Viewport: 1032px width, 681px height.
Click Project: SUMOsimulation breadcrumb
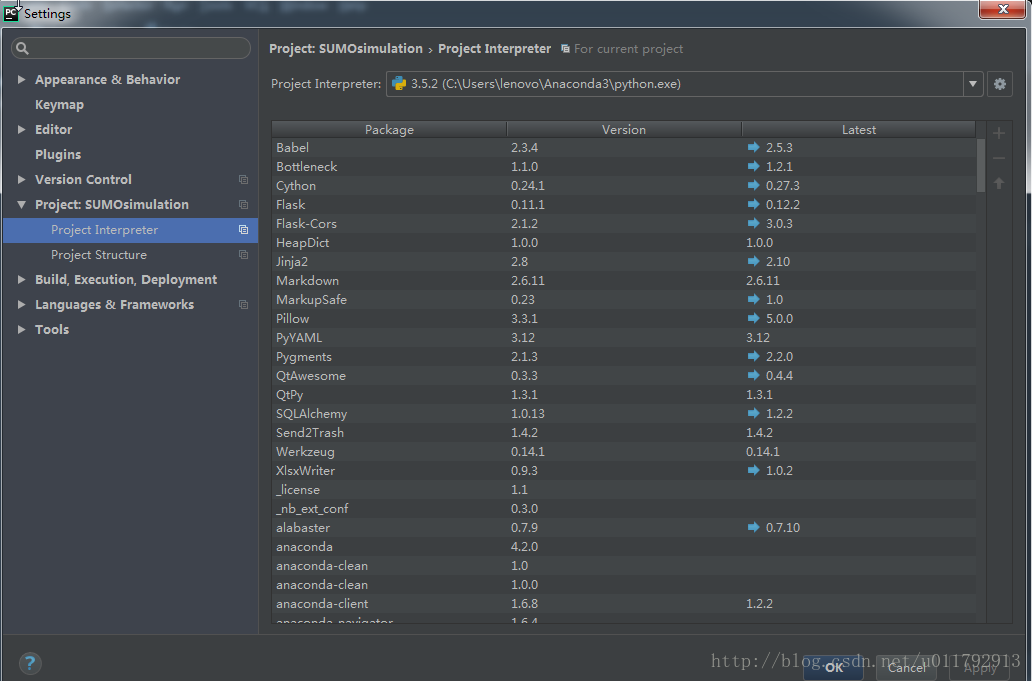pos(346,49)
